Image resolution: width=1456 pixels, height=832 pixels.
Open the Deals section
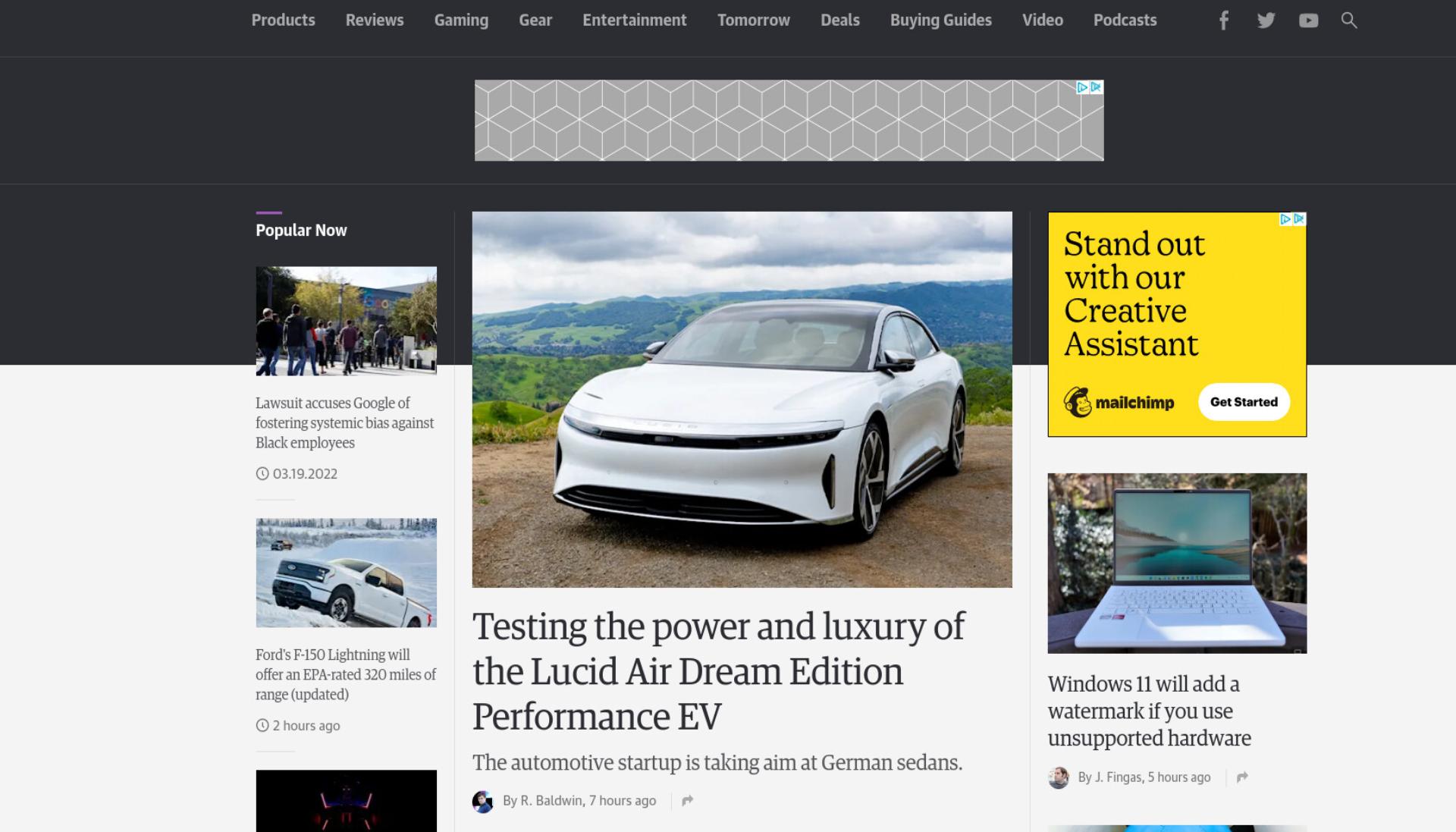(840, 20)
